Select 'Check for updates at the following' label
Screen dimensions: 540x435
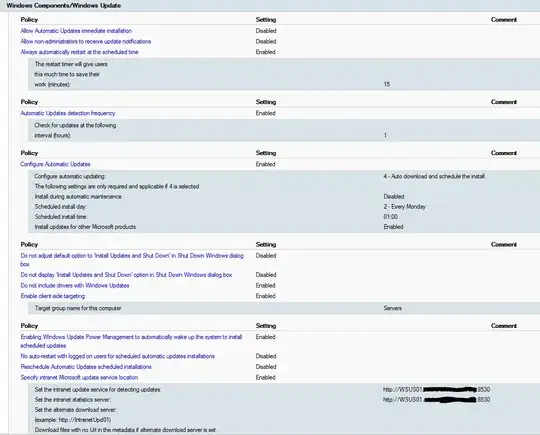tap(75, 125)
